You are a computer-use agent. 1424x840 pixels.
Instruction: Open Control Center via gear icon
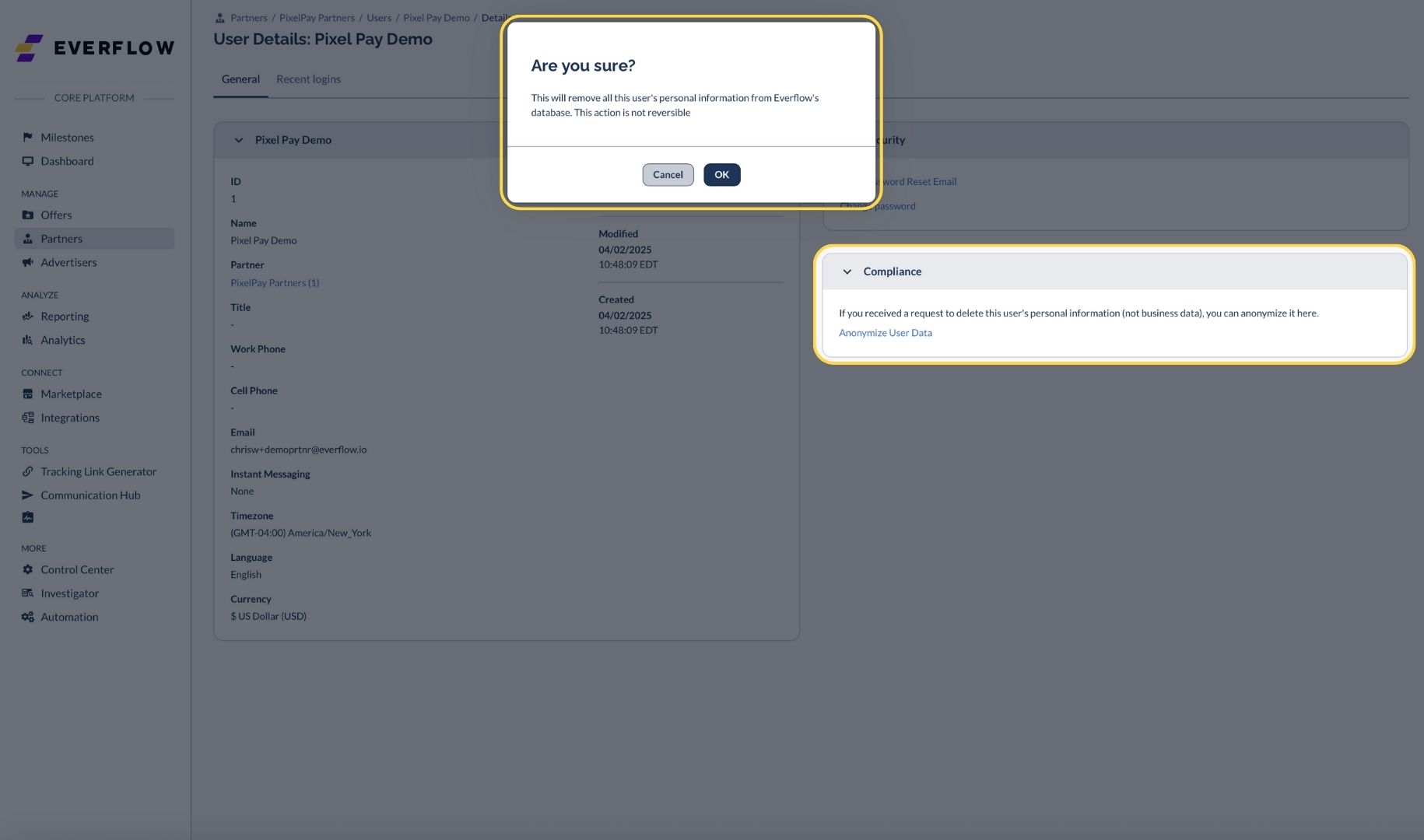[27, 570]
